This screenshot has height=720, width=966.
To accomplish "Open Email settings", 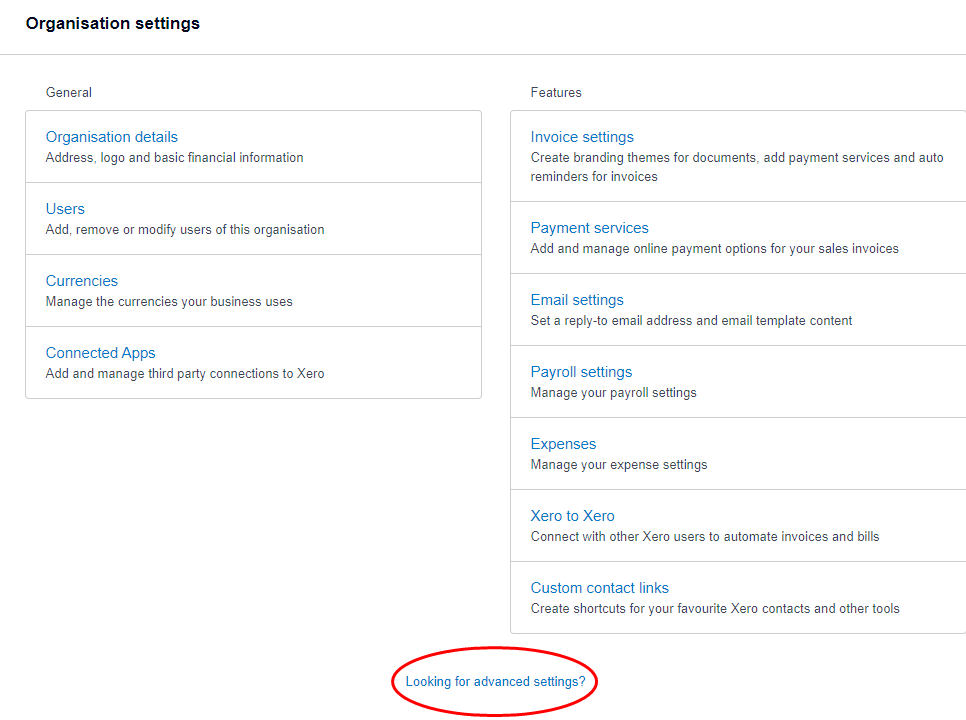I will 577,300.
